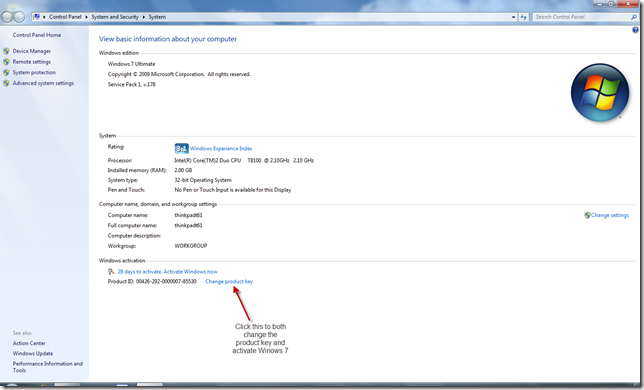Select System and Security in the breadcrumb
This screenshot has height=390, width=644.
pos(115,17)
